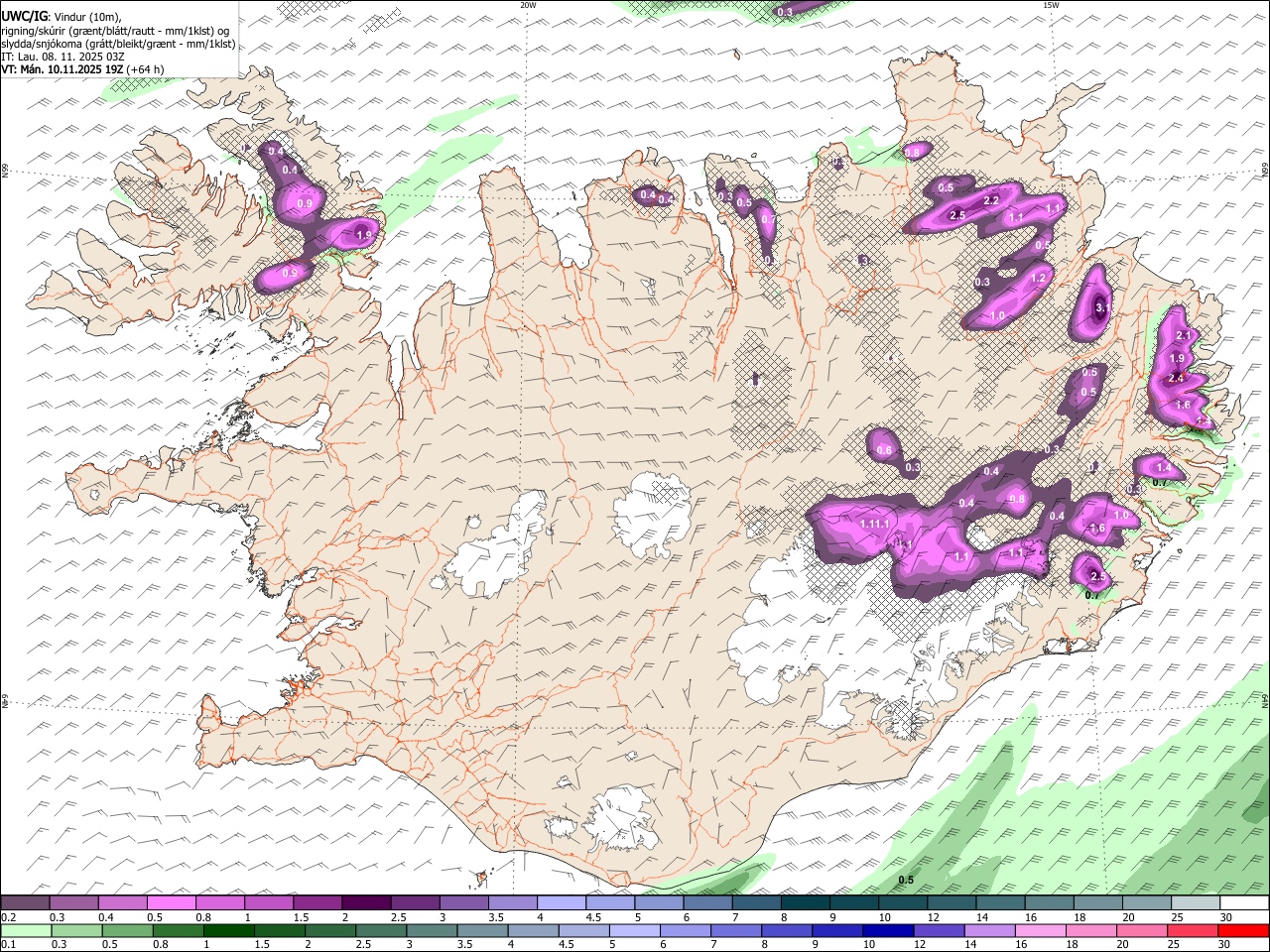Click the rain legend swatch between 3 and 3.5

tap(433, 931)
